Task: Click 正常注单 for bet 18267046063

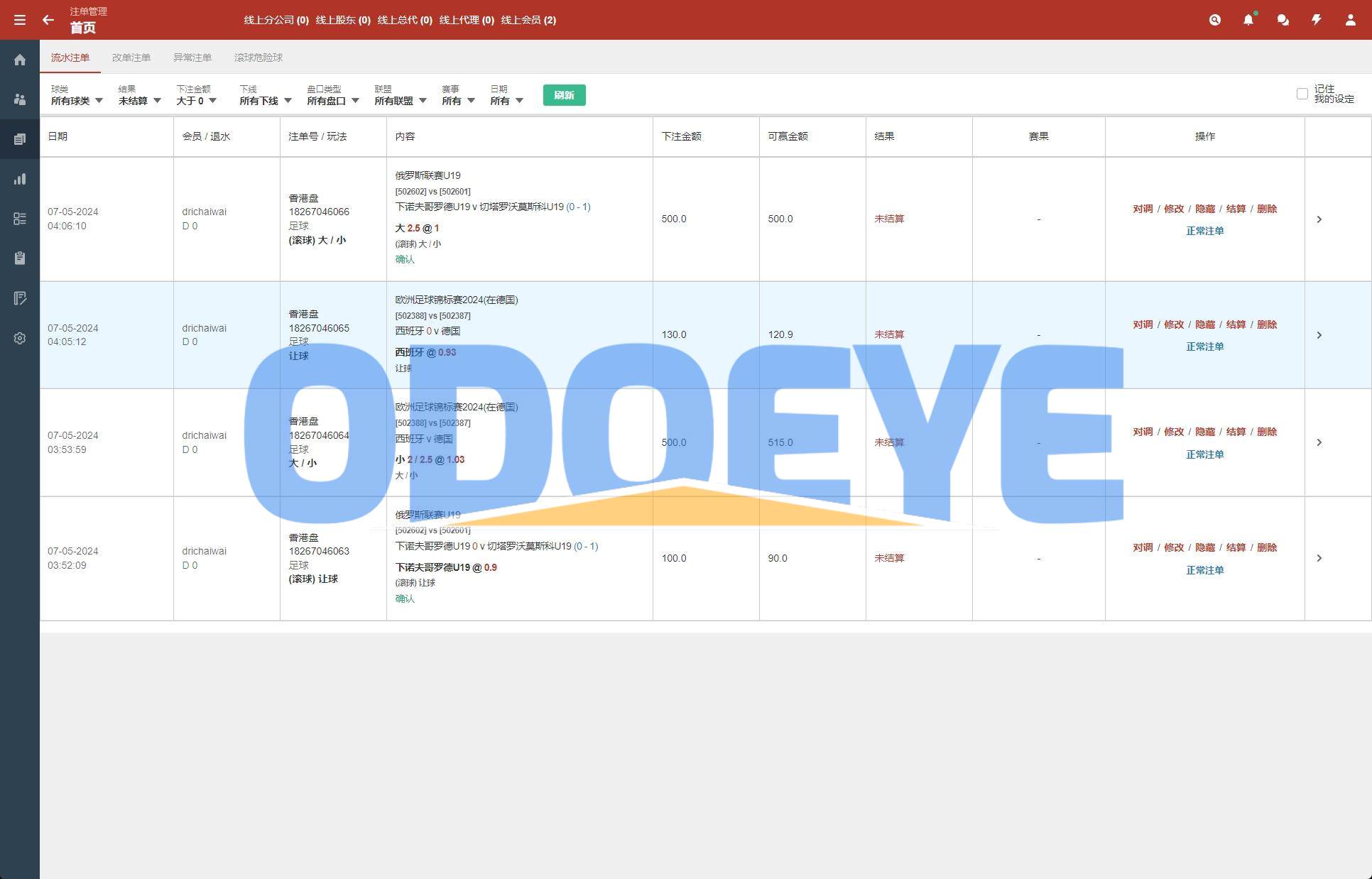Action: 1205,570
